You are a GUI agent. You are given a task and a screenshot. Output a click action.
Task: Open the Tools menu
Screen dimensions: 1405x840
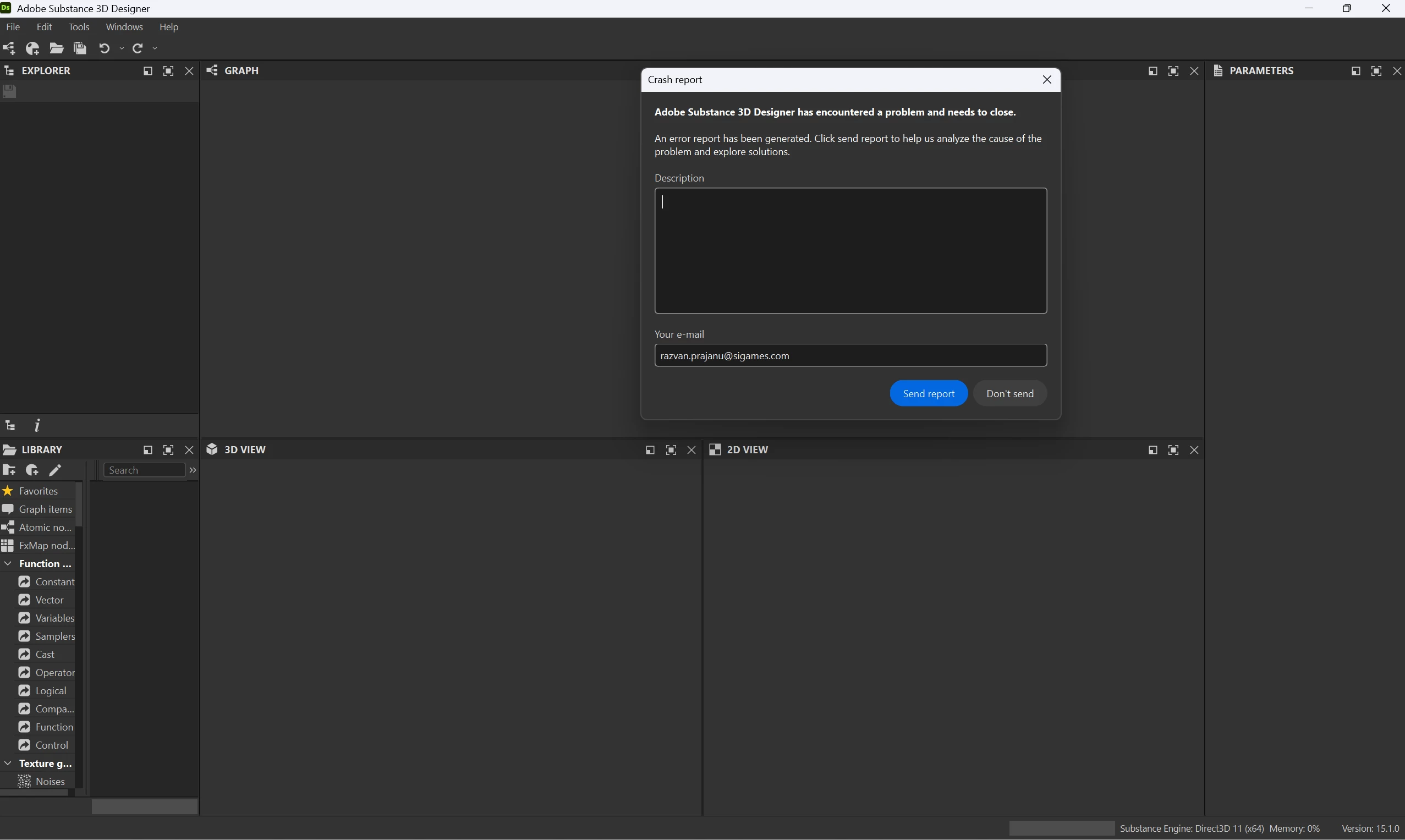tap(79, 27)
